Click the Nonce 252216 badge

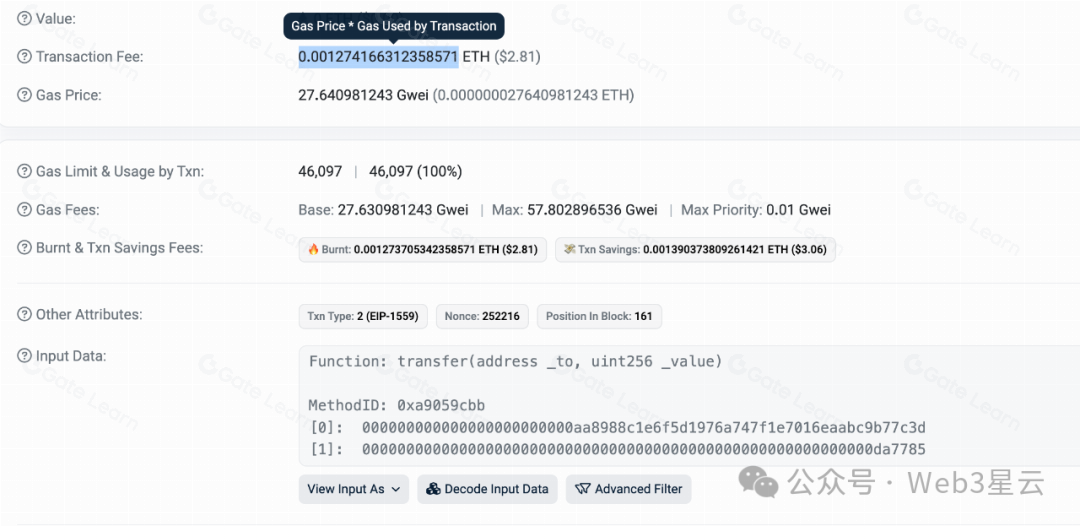coord(482,316)
